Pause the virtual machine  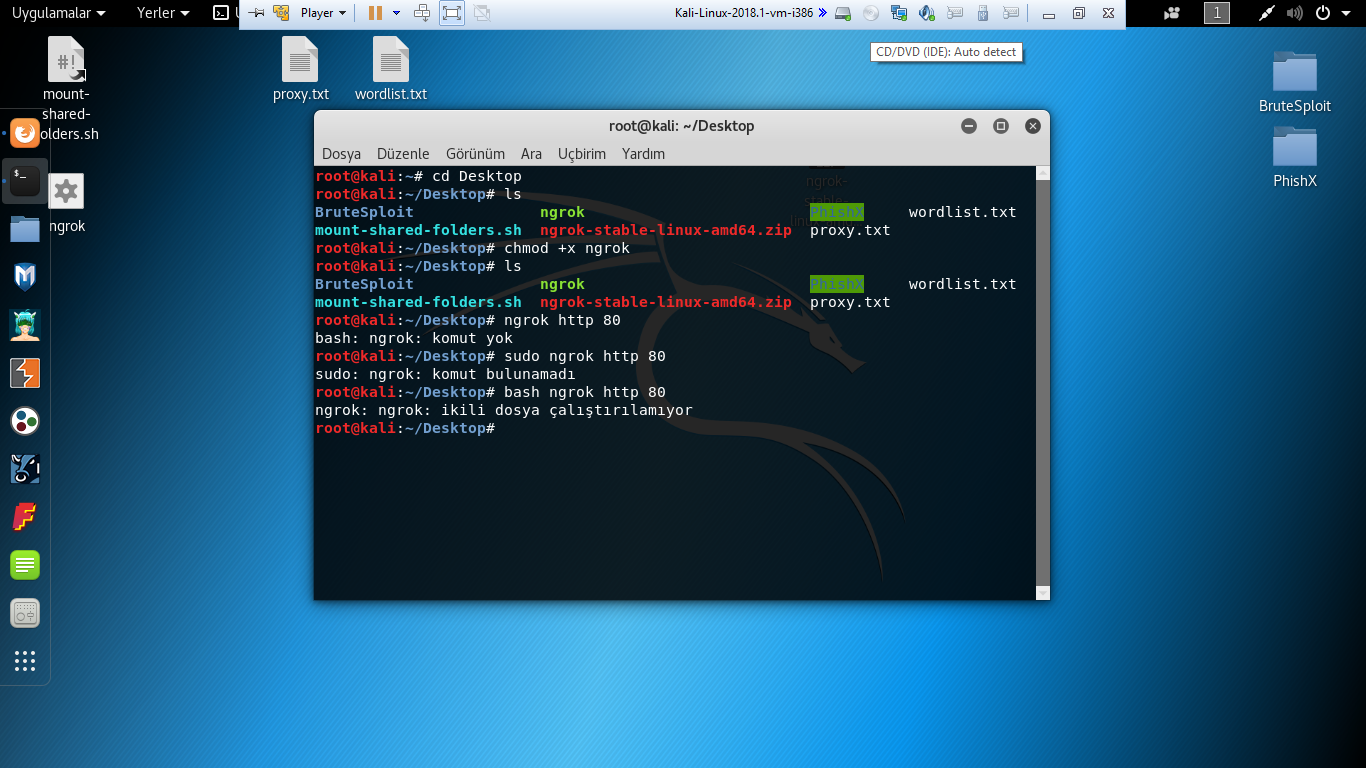tap(375, 13)
